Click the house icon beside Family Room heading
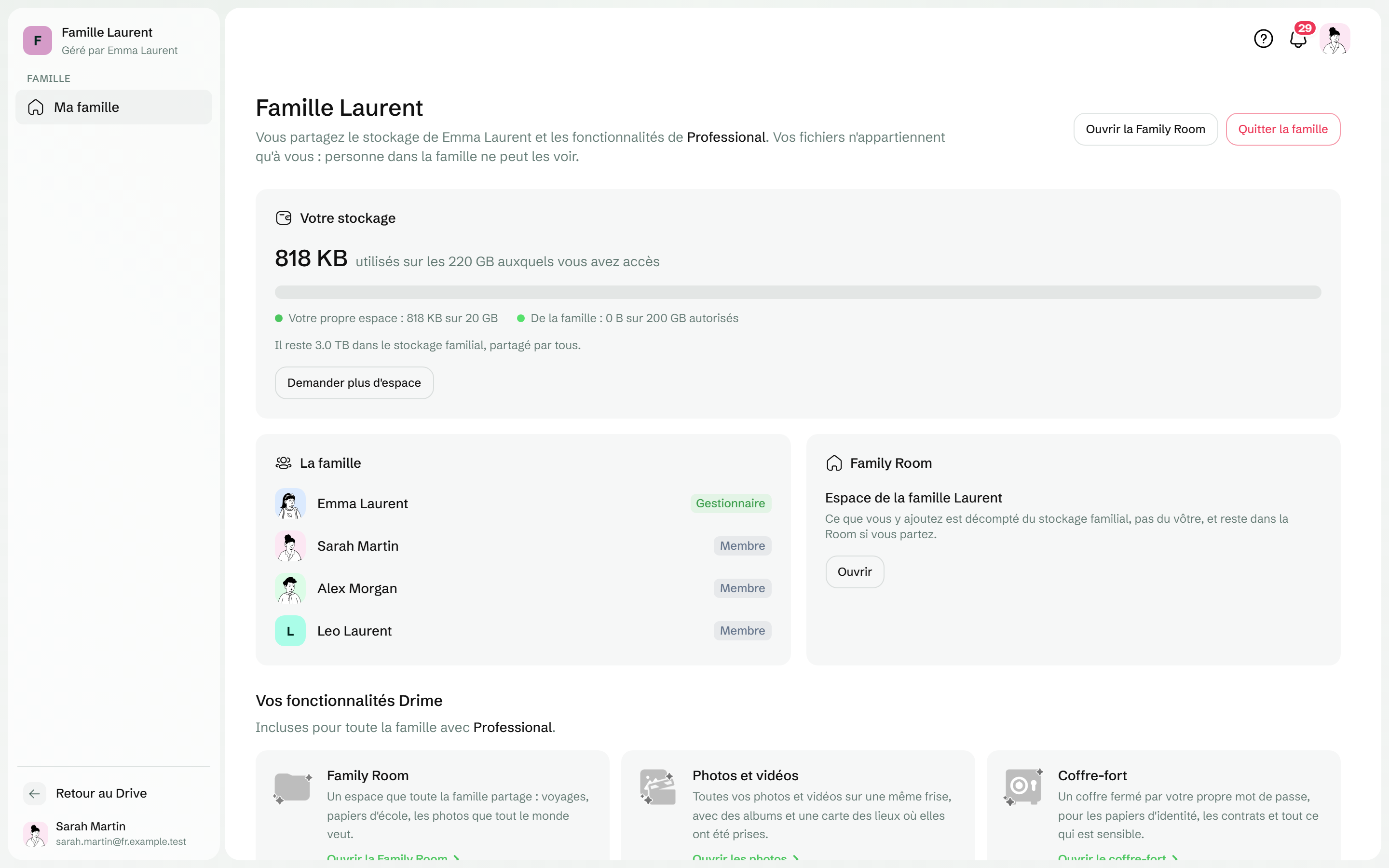The image size is (1389, 868). coord(834,463)
